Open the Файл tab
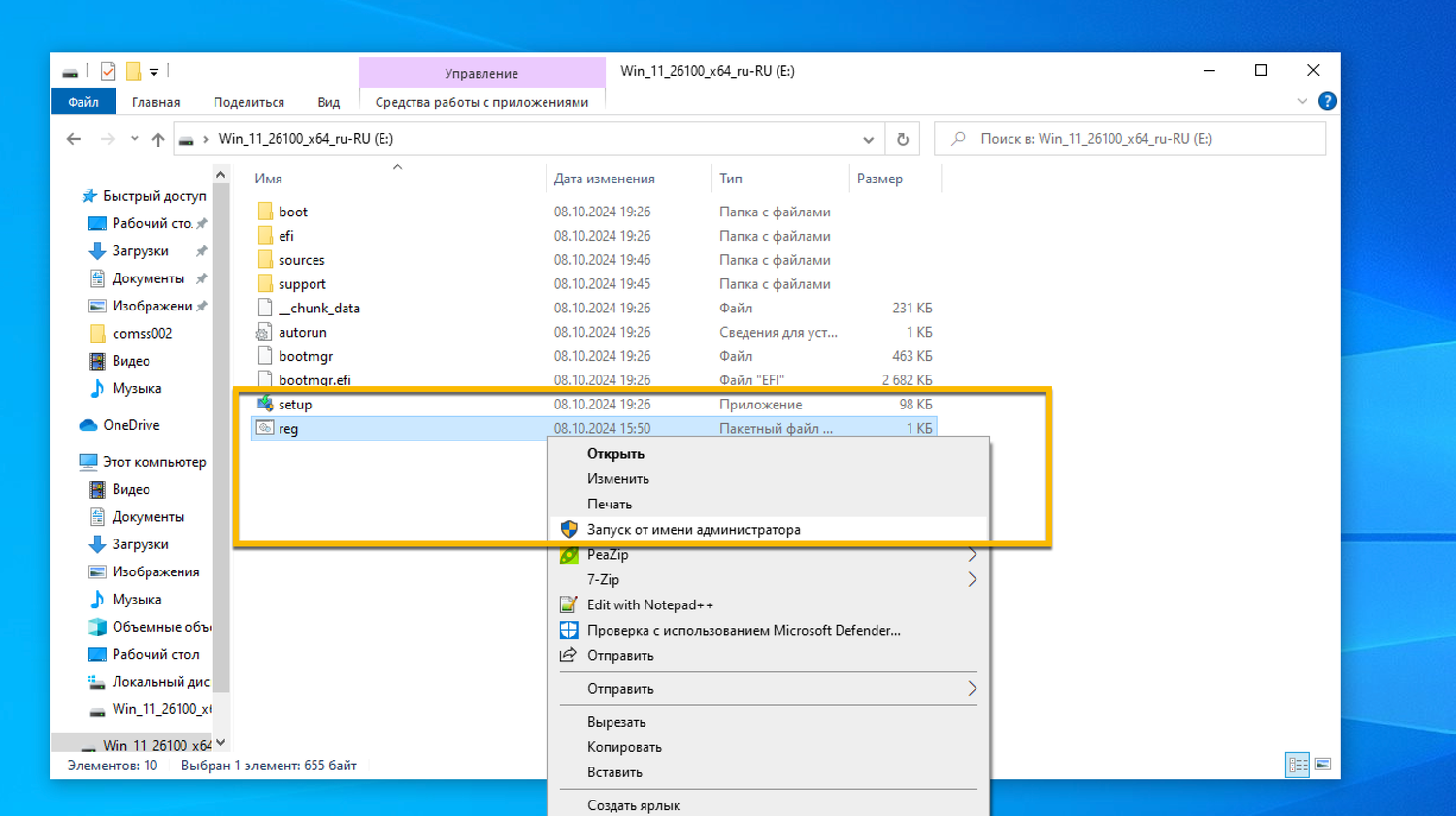 point(83,102)
